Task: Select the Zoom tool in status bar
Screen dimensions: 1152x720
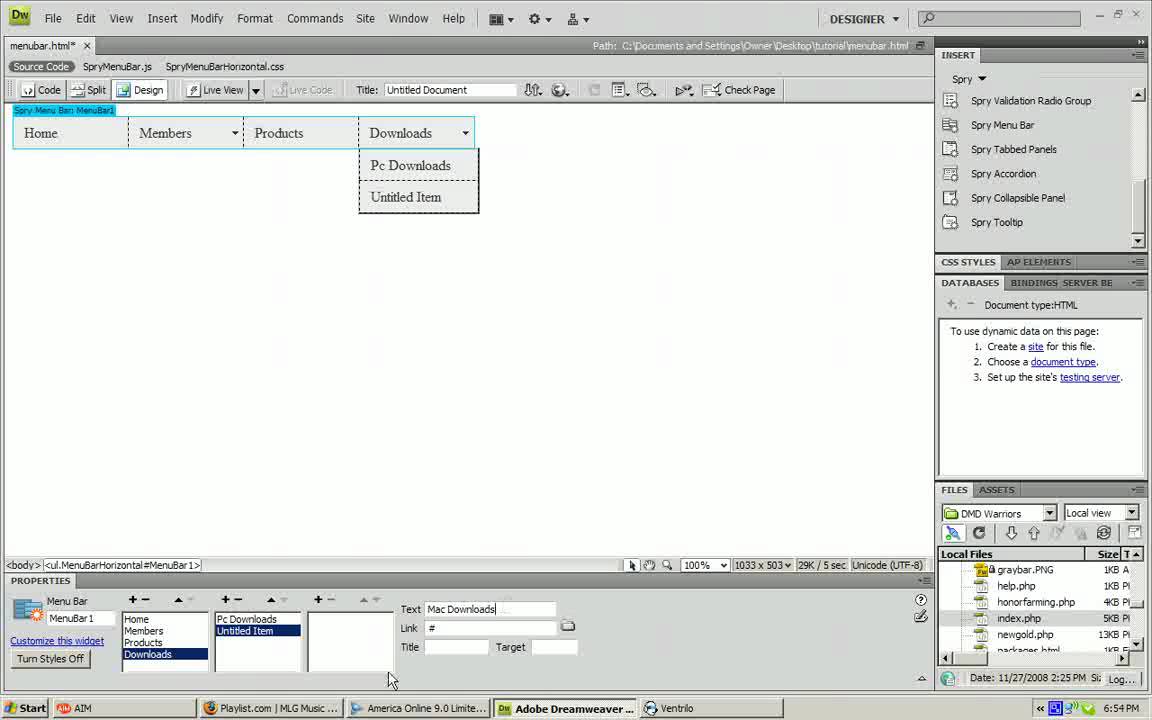Action: coord(667,565)
